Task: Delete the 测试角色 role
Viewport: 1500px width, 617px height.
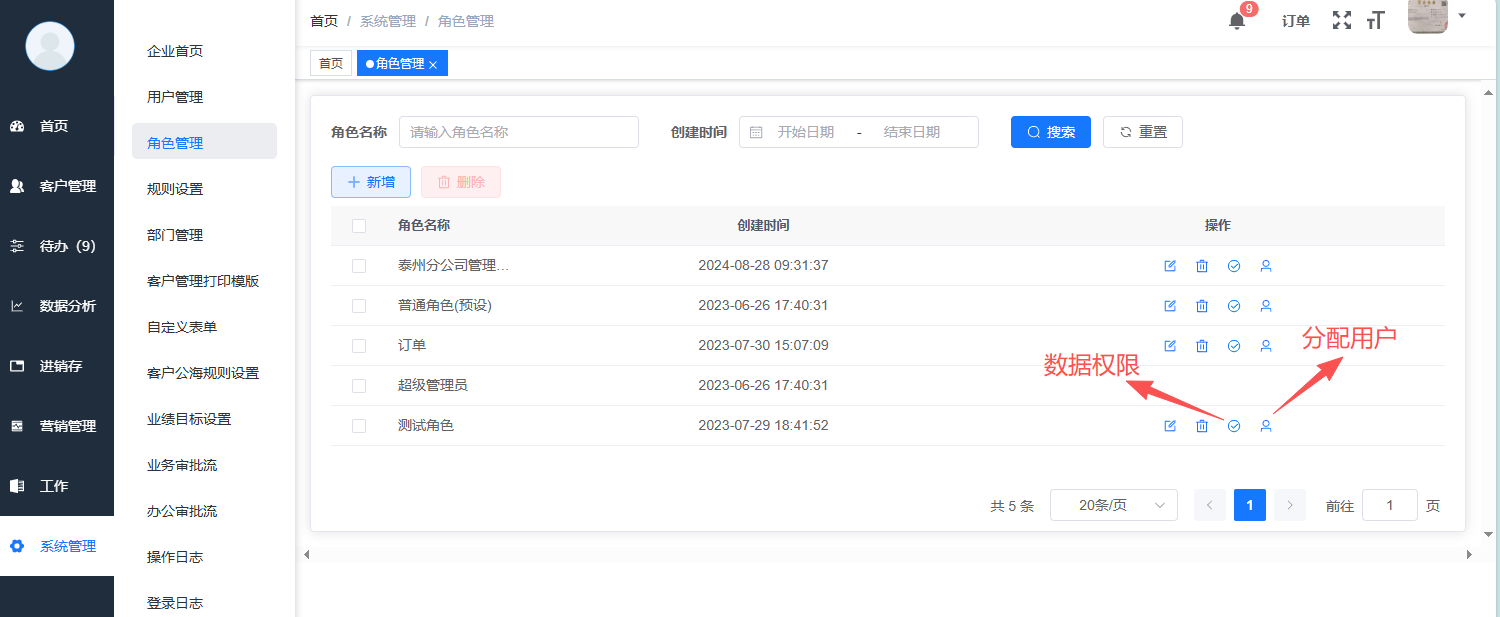Action: pos(1202,426)
